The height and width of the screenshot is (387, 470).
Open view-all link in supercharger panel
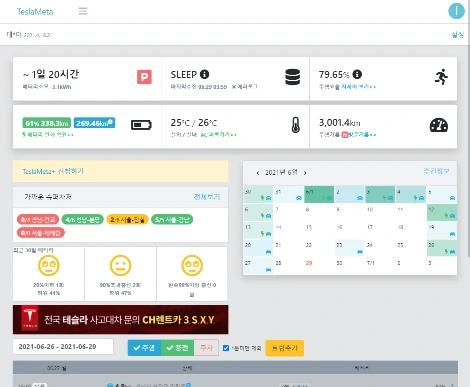(x=207, y=197)
